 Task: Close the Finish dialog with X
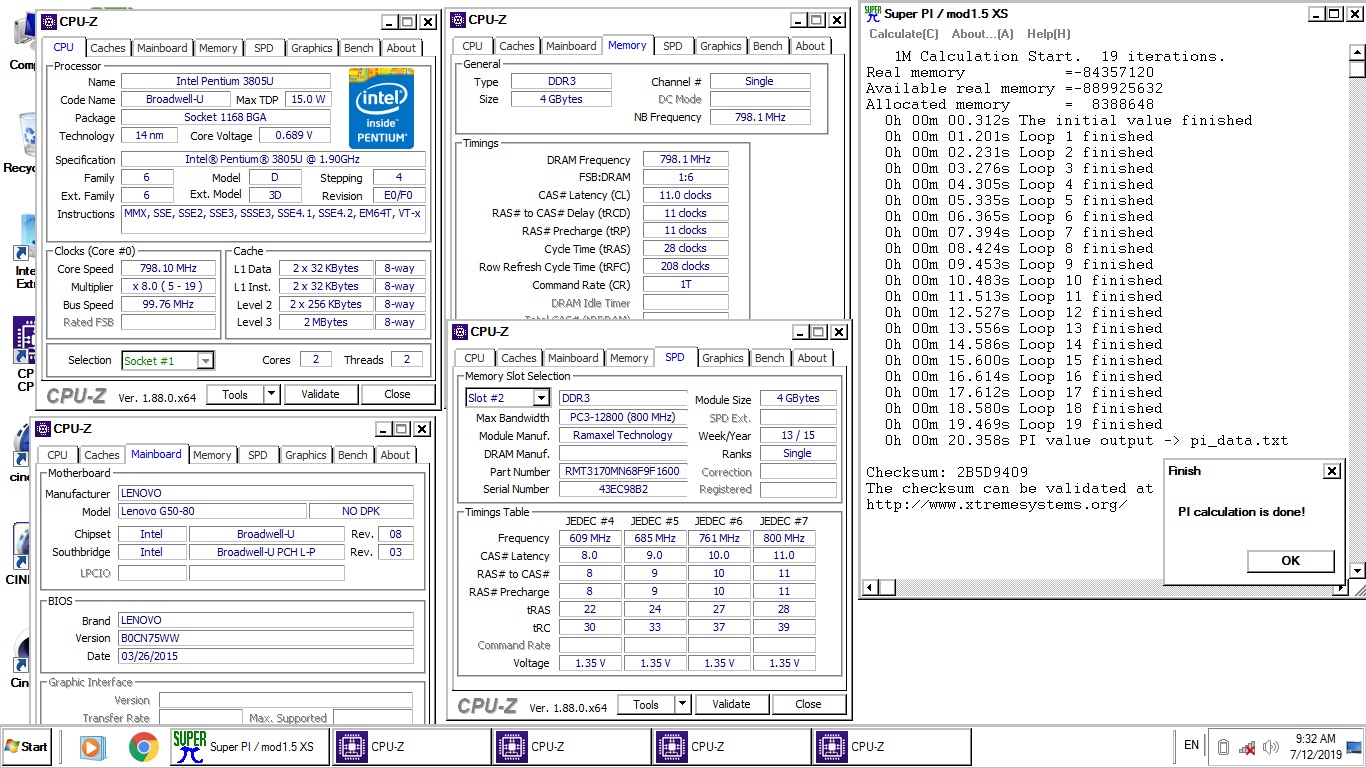point(1331,471)
